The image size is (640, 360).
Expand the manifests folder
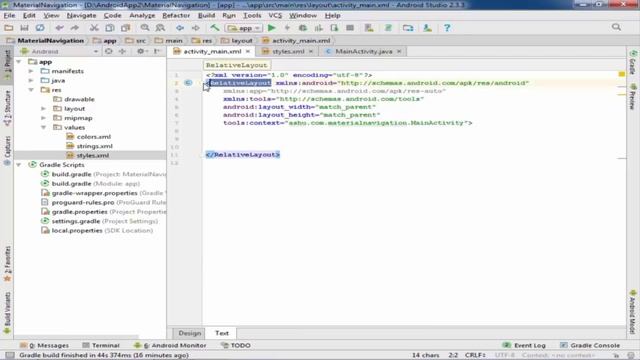coord(31,71)
